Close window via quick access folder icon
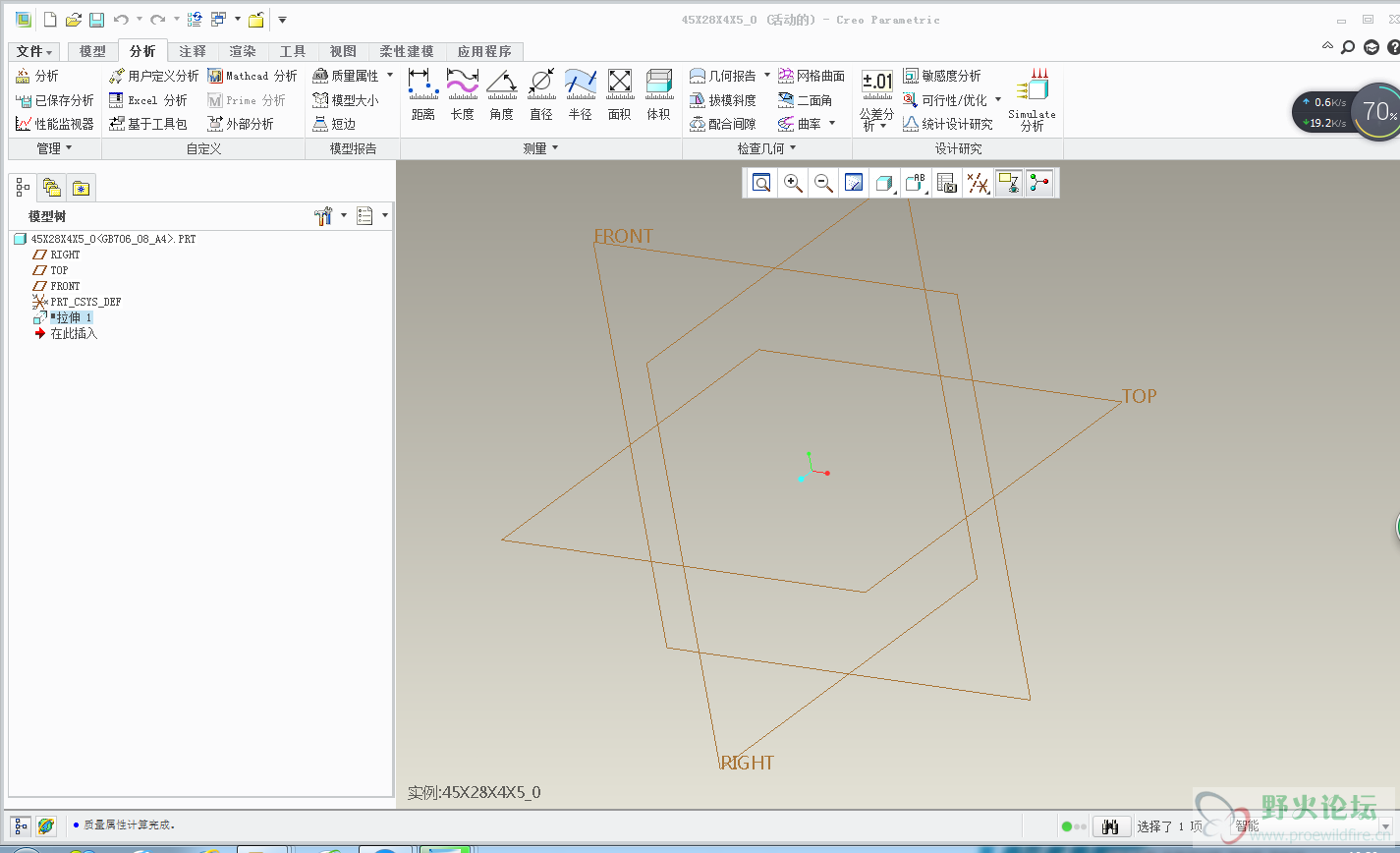1400x853 pixels. (x=255, y=20)
